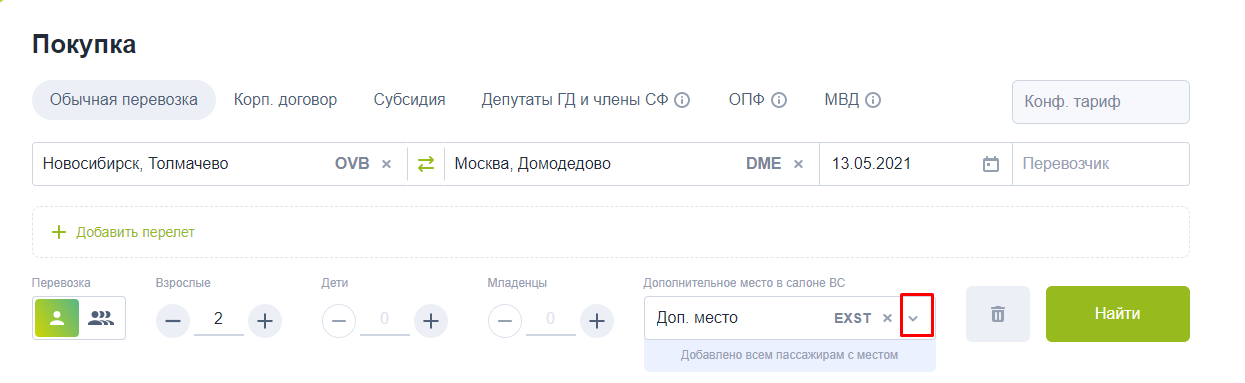The image size is (1245, 383).
Task: Show info icon next to ОПФ
Action: (779, 100)
